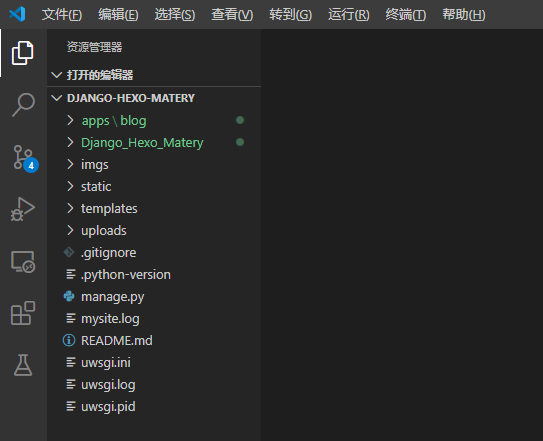Open the 终端(T) menu

[406, 15]
